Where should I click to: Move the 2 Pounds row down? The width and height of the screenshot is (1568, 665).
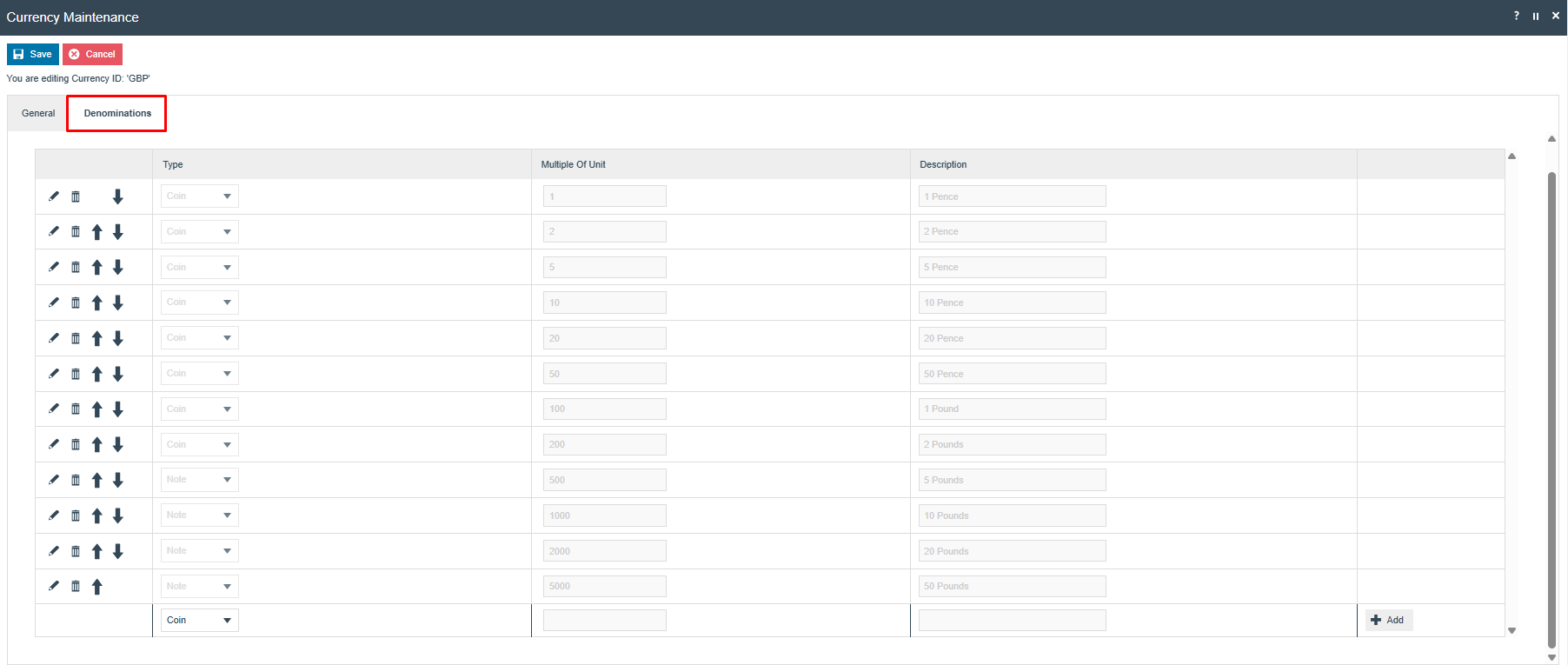pos(118,445)
